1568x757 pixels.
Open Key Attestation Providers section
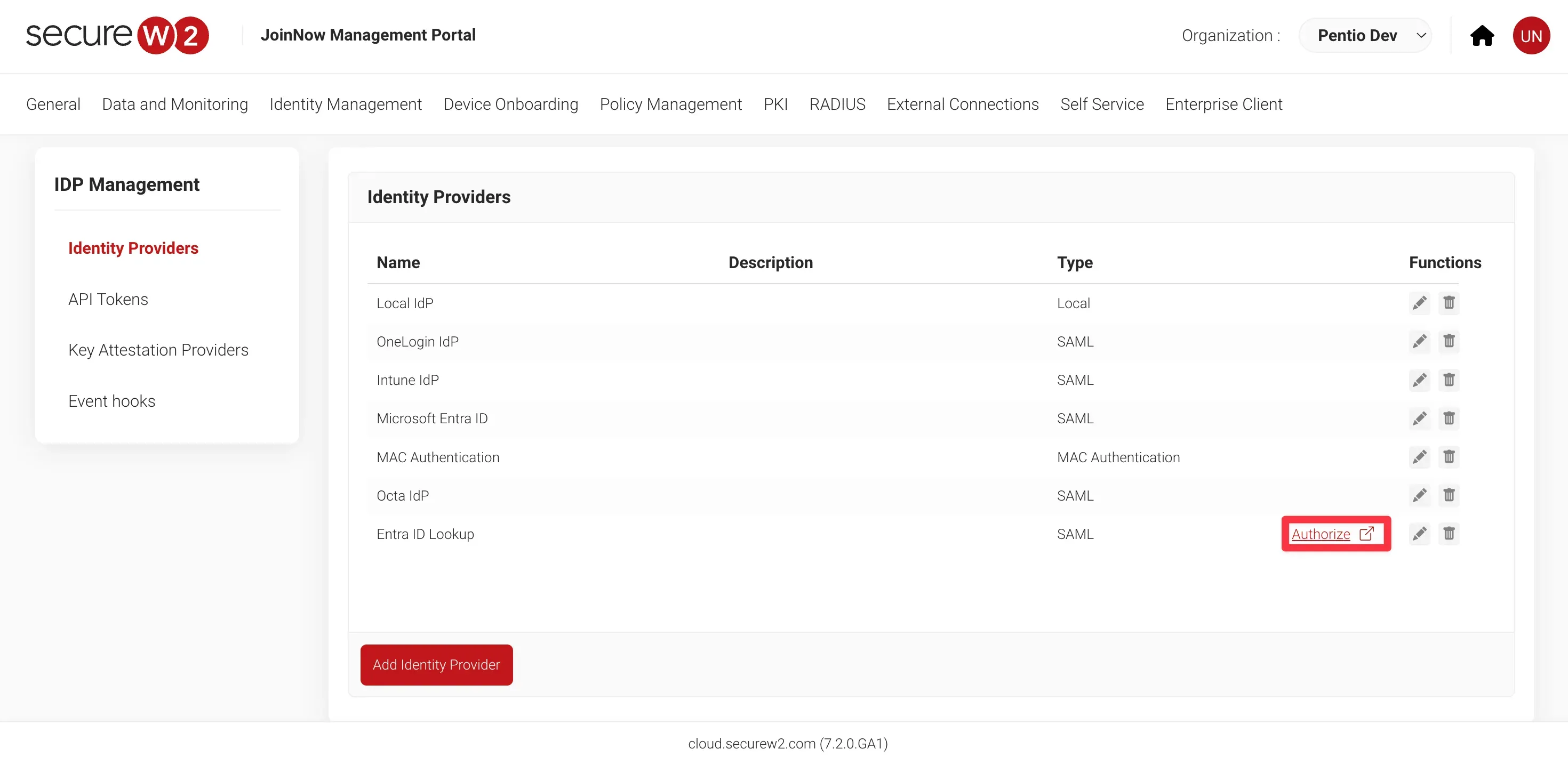coord(158,350)
